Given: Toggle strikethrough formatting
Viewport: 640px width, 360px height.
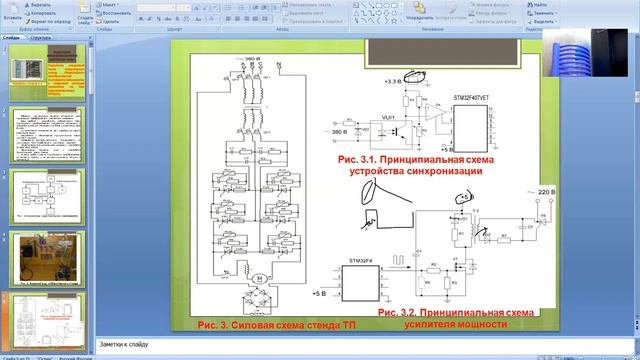Looking at the screenshot, I should coord(168,19).
